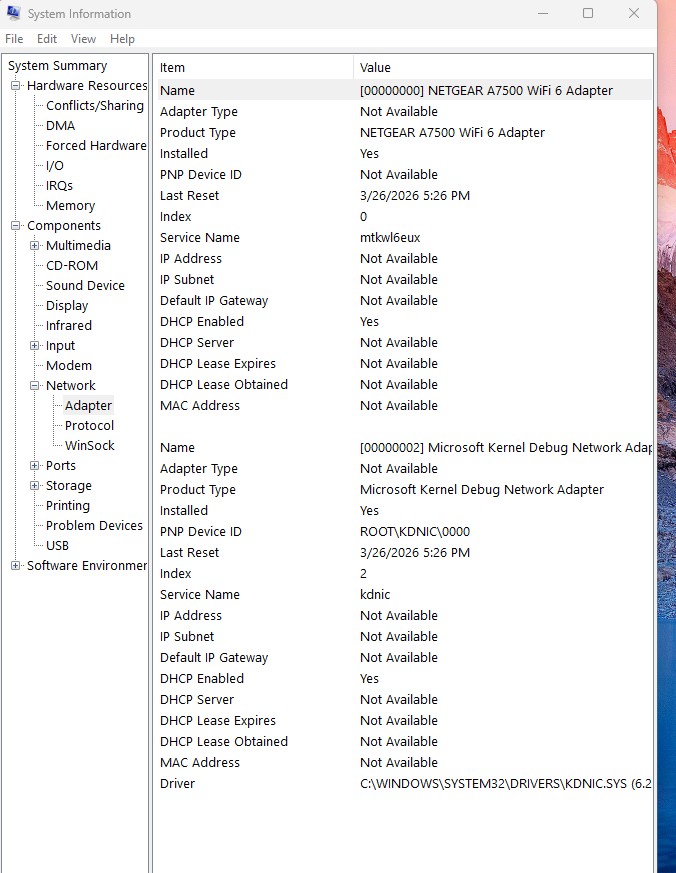Viewport: 676px width, 873px height.
Task: Select DMA in the tree
Action: point(60,126)
